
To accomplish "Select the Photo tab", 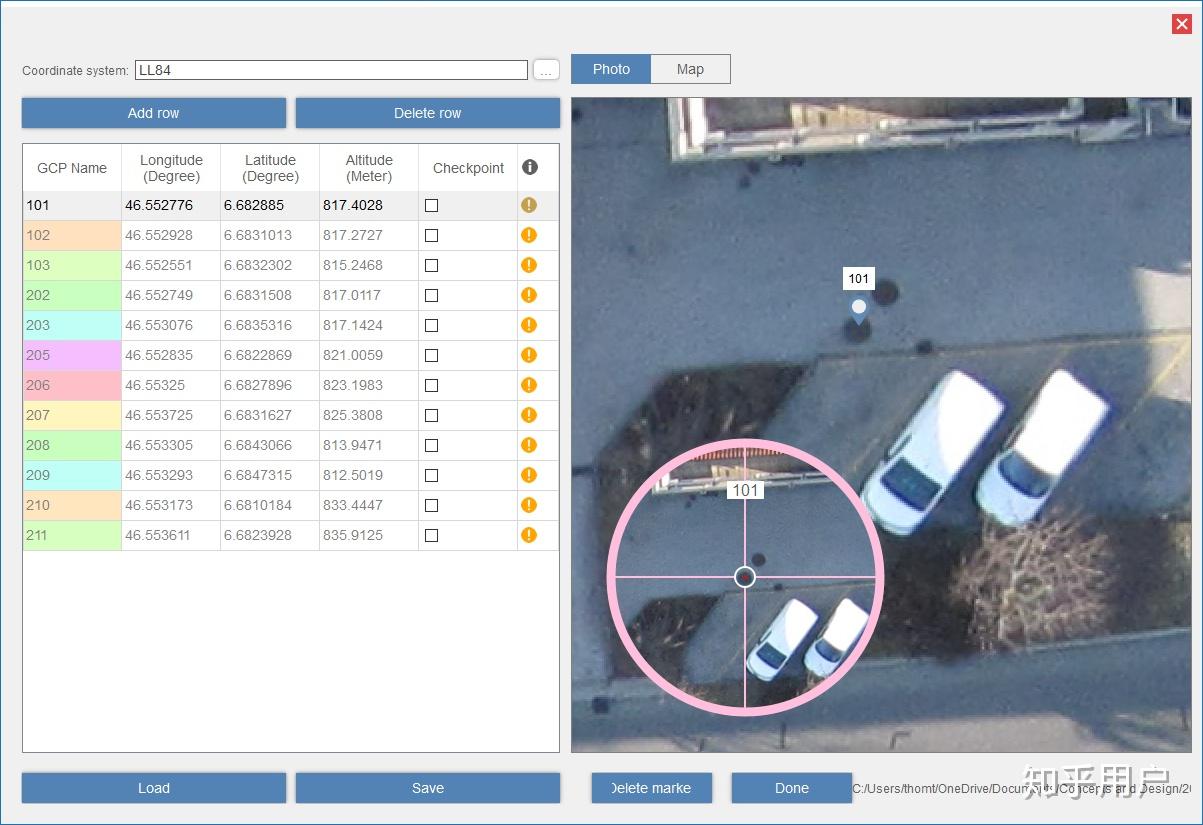I will 611,69.
